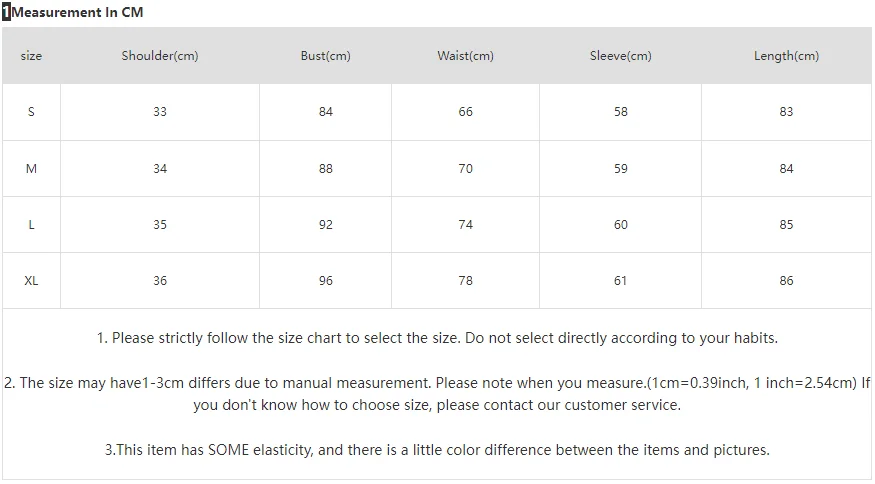Click the L size row label

(31, 225)
